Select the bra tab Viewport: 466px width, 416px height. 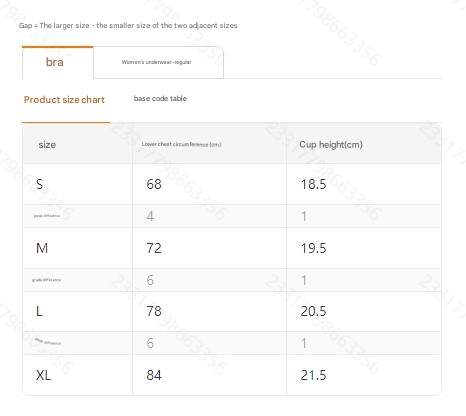[58, 62]
